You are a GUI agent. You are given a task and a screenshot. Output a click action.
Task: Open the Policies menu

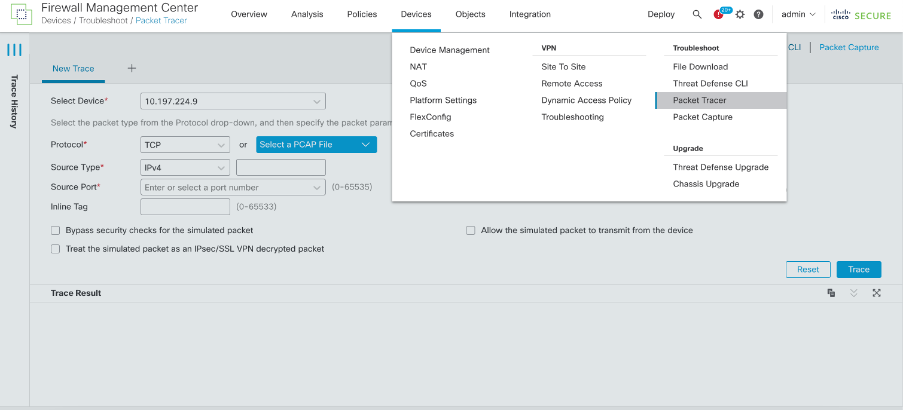click(x=362, y=14)
